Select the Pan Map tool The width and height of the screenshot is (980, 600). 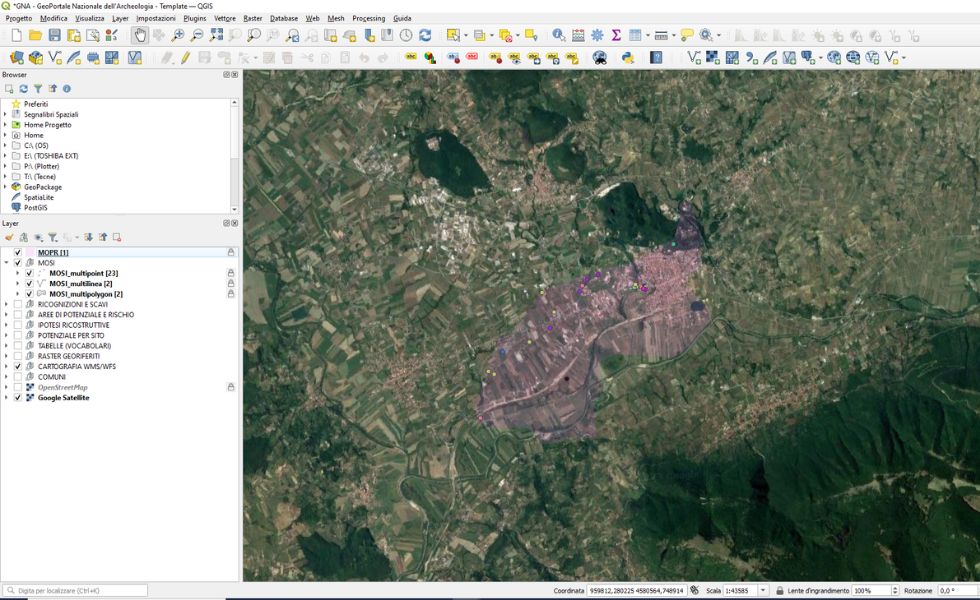(x=139, y=33)
